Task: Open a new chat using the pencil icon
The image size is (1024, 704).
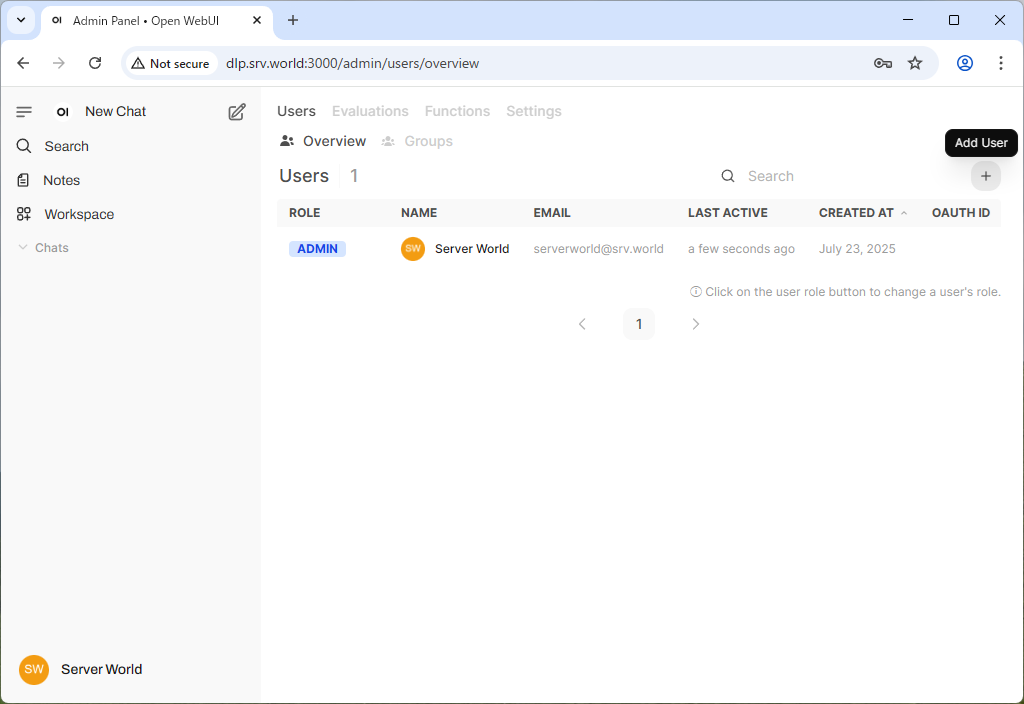Action: pyautogui.click(x=236, y=112)
